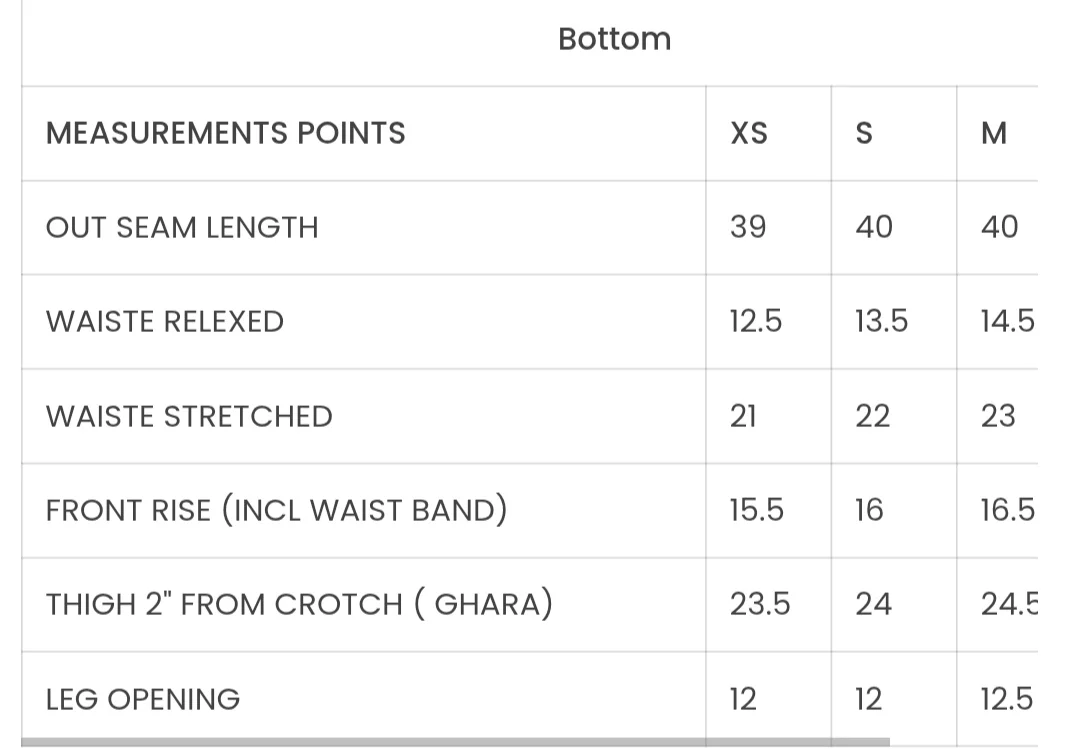Screen dimensions: 1075x750
Task: Select the WAISTE RELEXED row label
Action: point(165,322)
